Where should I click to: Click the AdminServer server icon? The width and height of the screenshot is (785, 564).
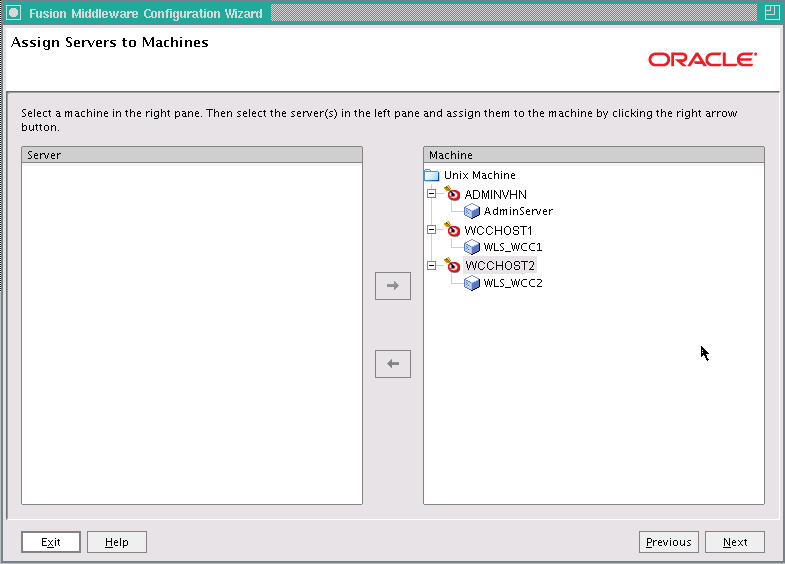click(472, 211)
